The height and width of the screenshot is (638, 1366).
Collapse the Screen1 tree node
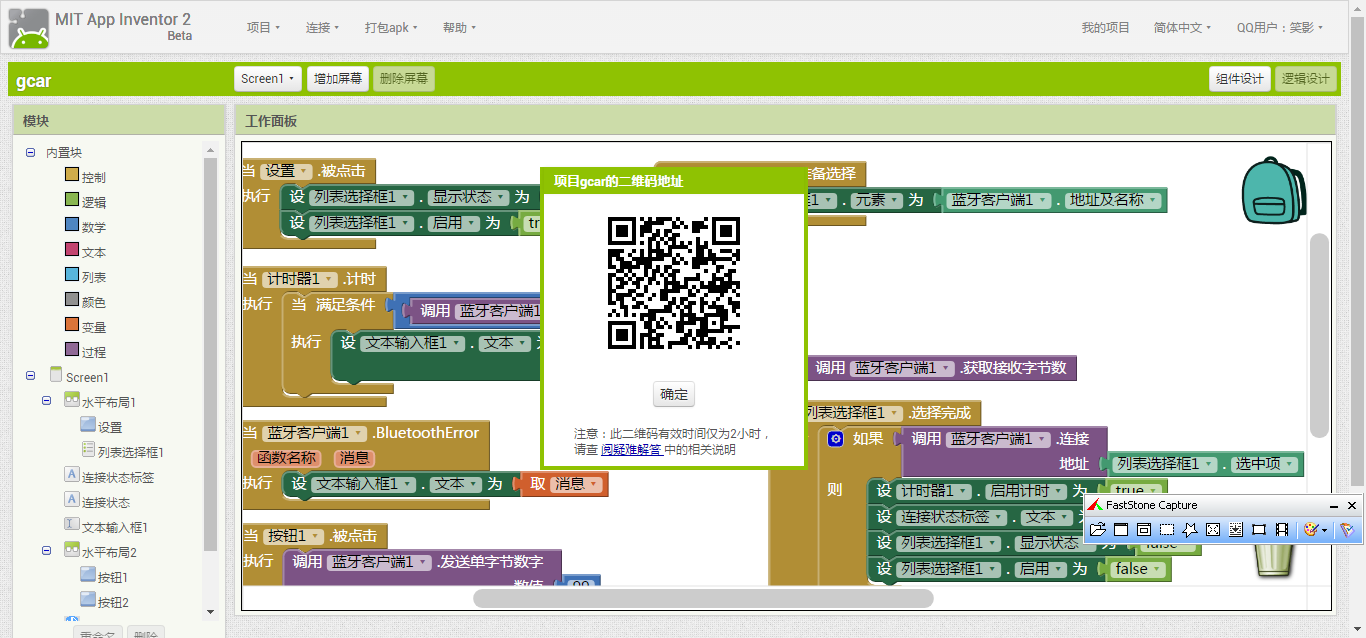[x=30, y=376]
